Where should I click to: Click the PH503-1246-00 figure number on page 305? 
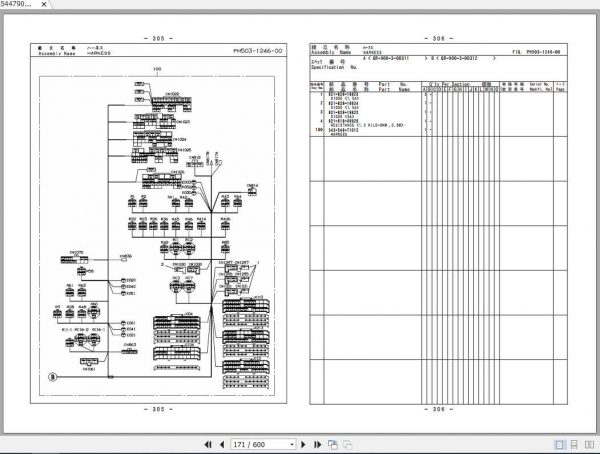(258, 51)
